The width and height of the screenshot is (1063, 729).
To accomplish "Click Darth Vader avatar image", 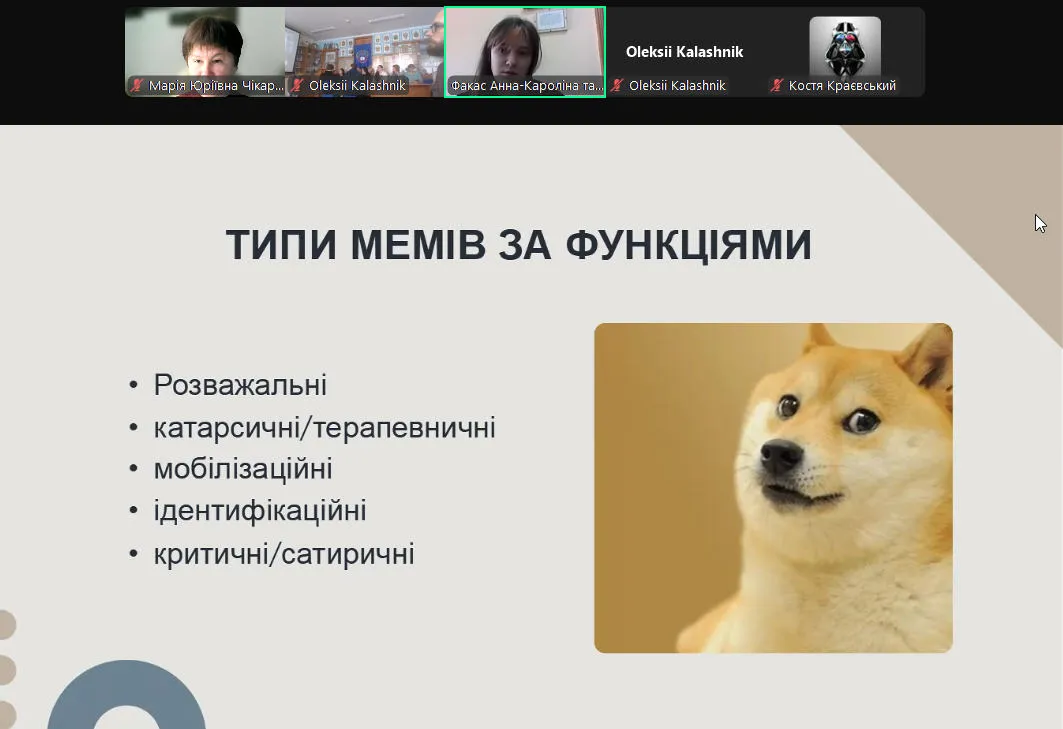I will pyautogui.click(x=845, y=46).
